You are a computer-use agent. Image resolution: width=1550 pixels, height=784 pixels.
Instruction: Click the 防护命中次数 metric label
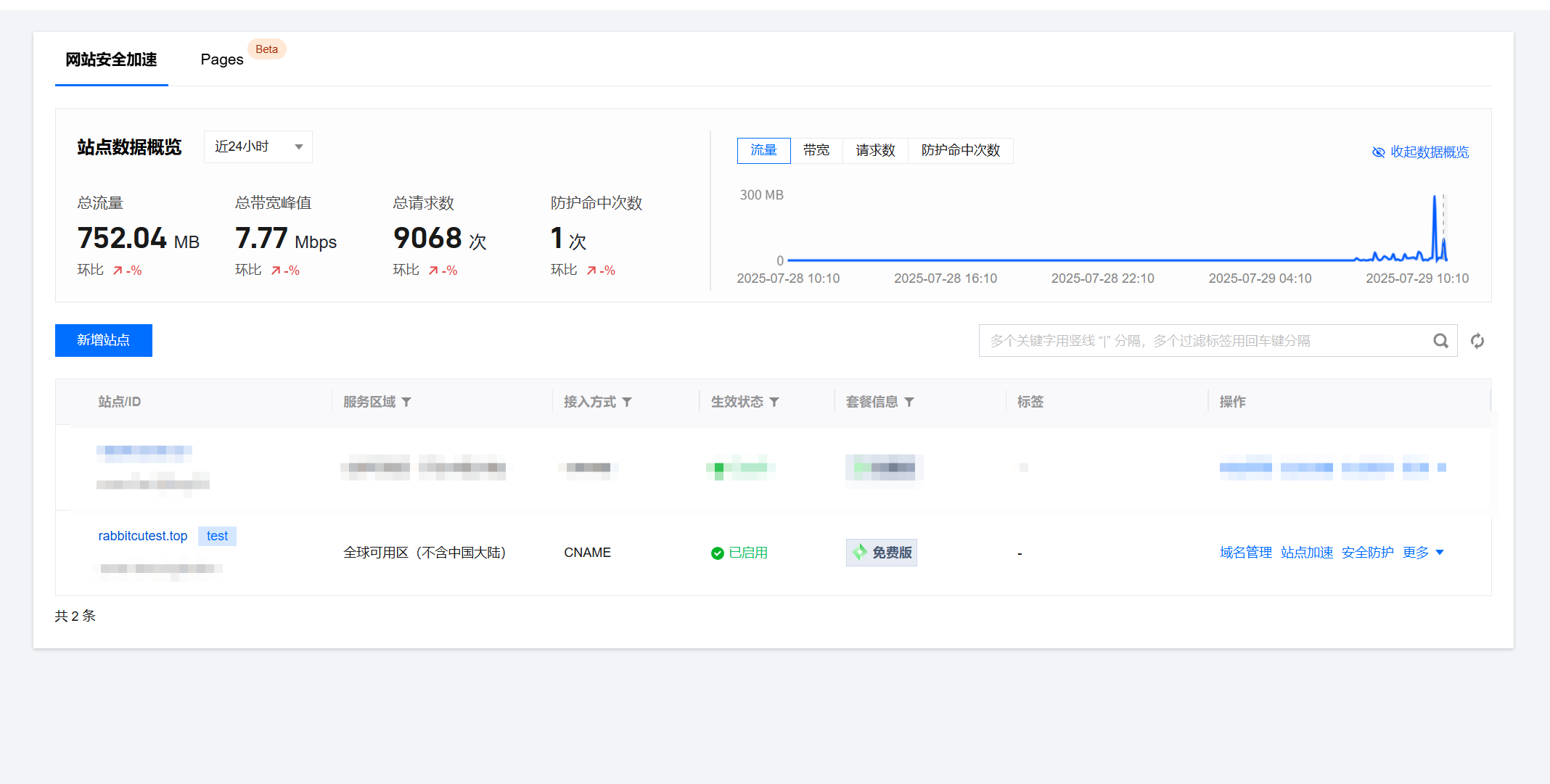pos(596,203)
